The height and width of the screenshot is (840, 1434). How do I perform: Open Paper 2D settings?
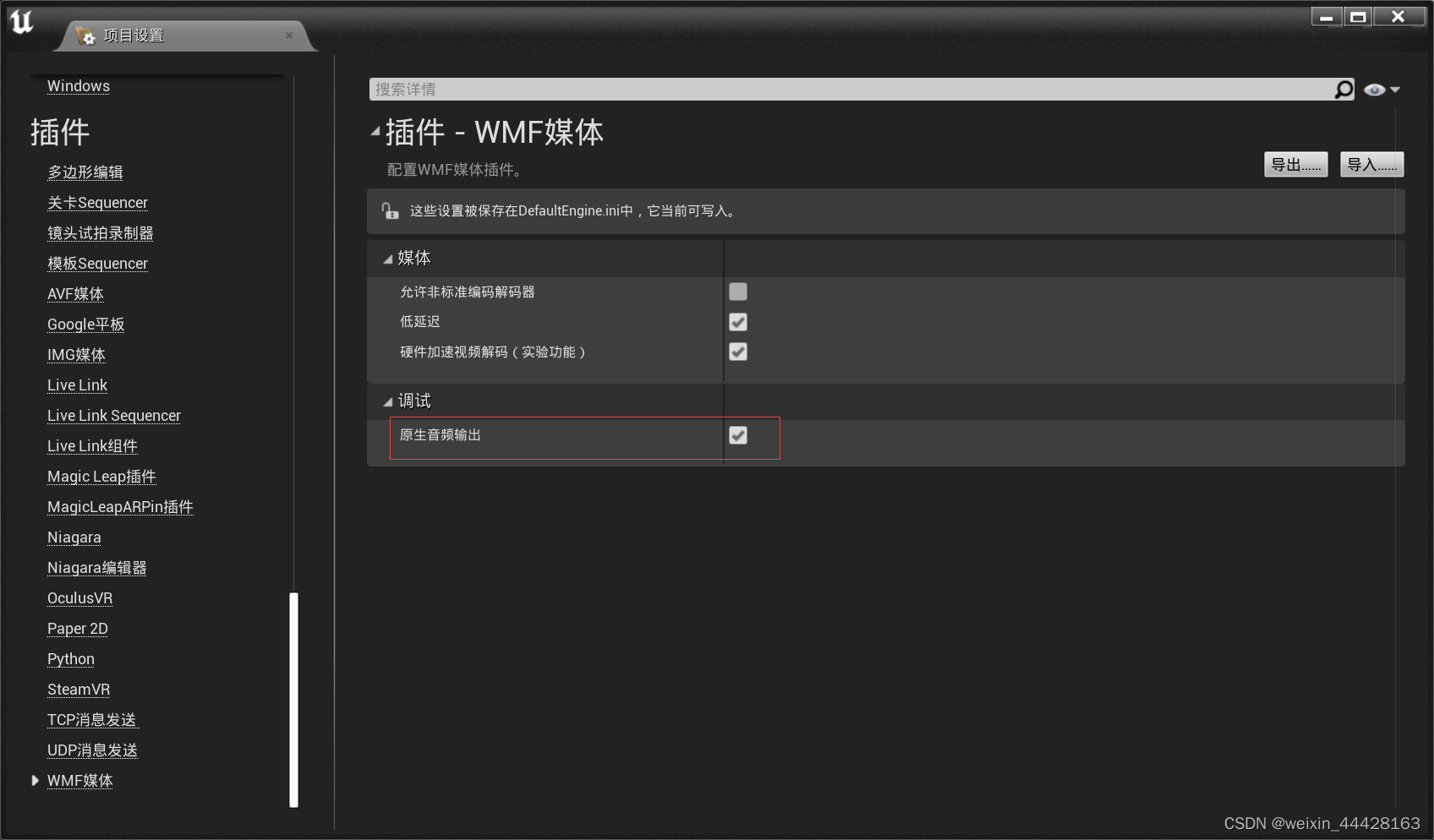tap(78, 629)
